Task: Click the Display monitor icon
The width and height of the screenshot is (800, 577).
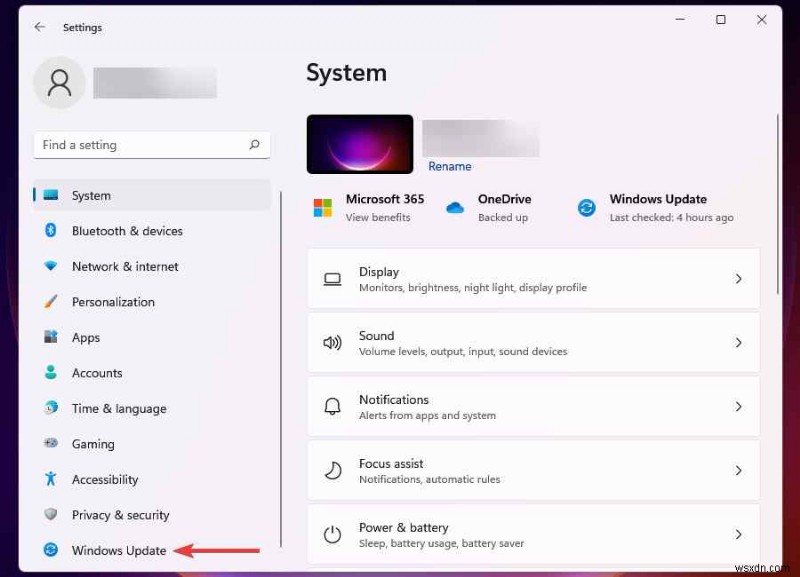Action: pyautogui.click(x=333, y=279)
